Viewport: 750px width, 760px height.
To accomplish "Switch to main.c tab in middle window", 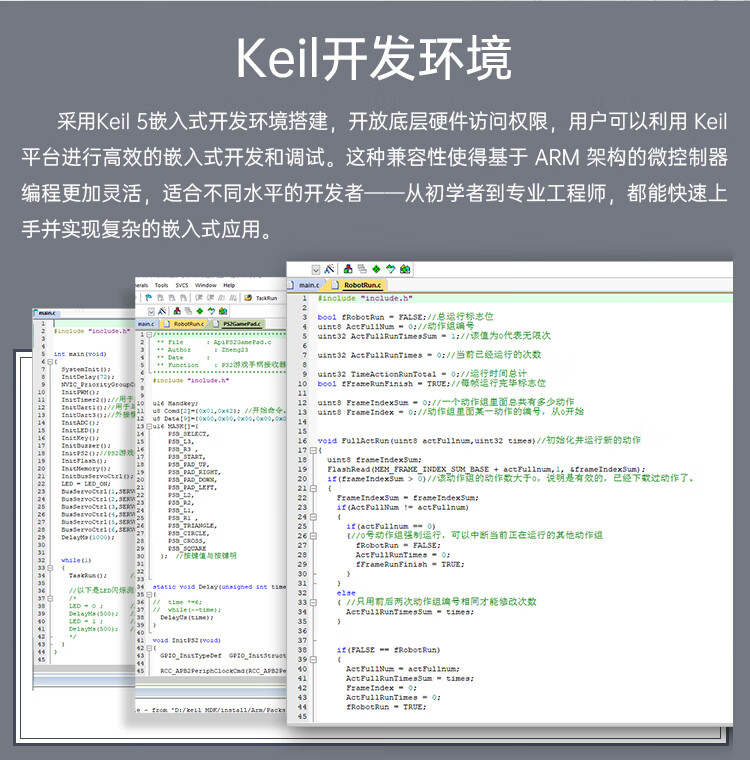I will (x=146, y=324).
